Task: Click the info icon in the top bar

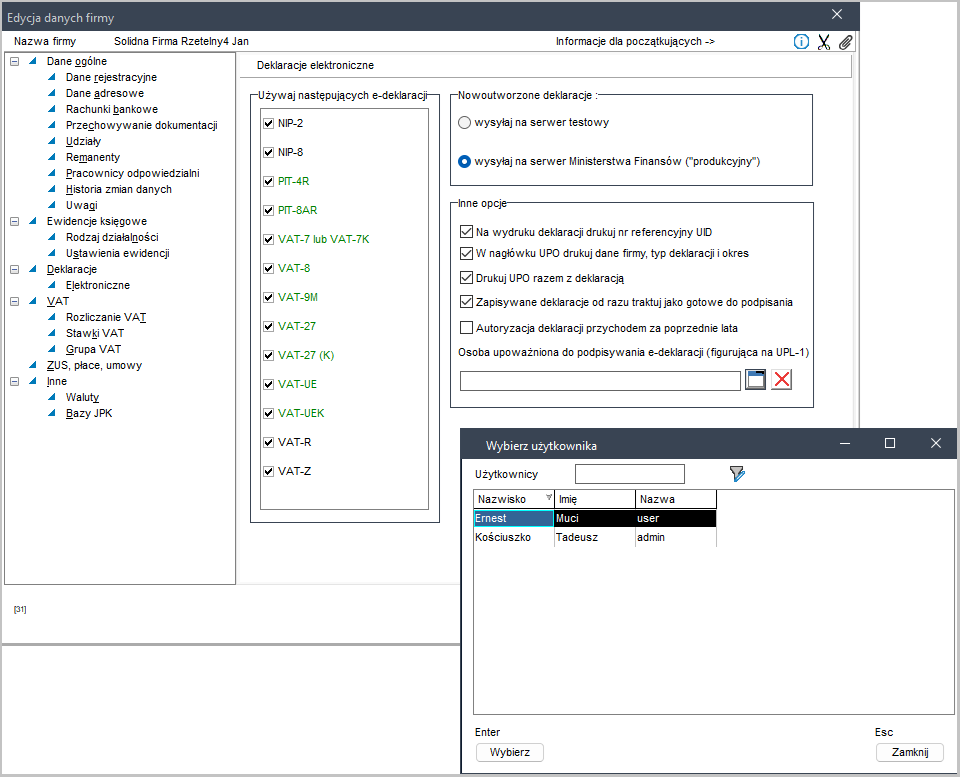Action: click(801, 42)
